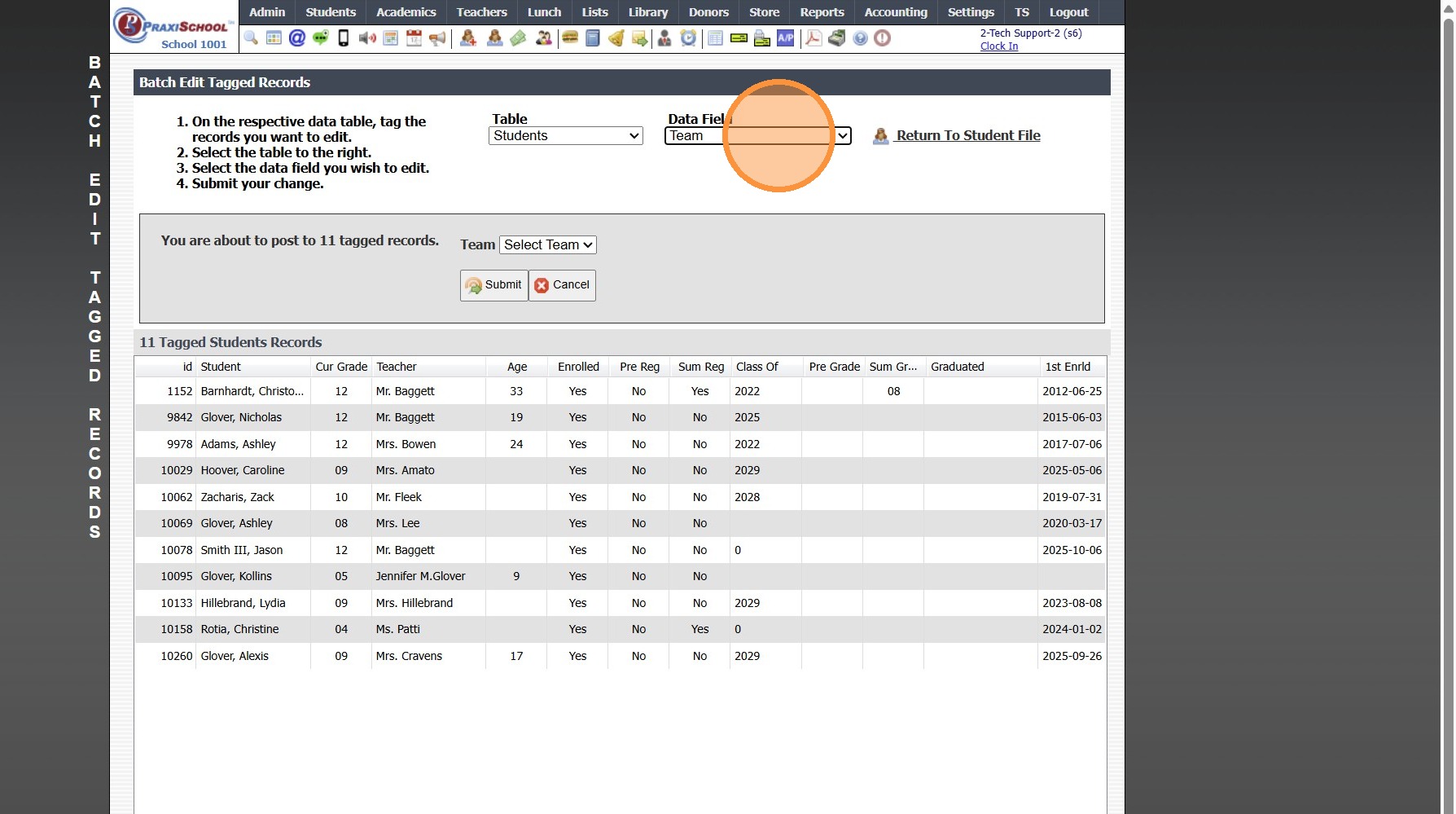The image size is (1456, 814).
Task: Click the green check payment icon
Action: [739, 38]
